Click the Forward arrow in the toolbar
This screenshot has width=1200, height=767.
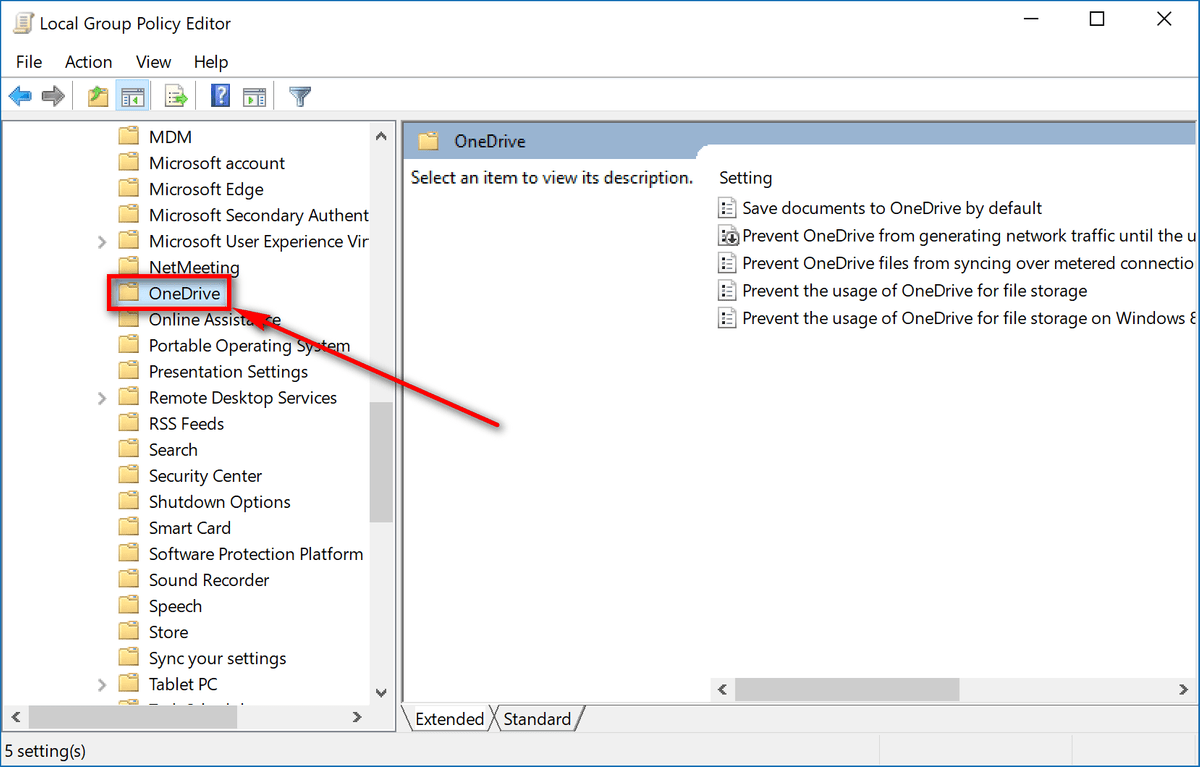[53, 97]
